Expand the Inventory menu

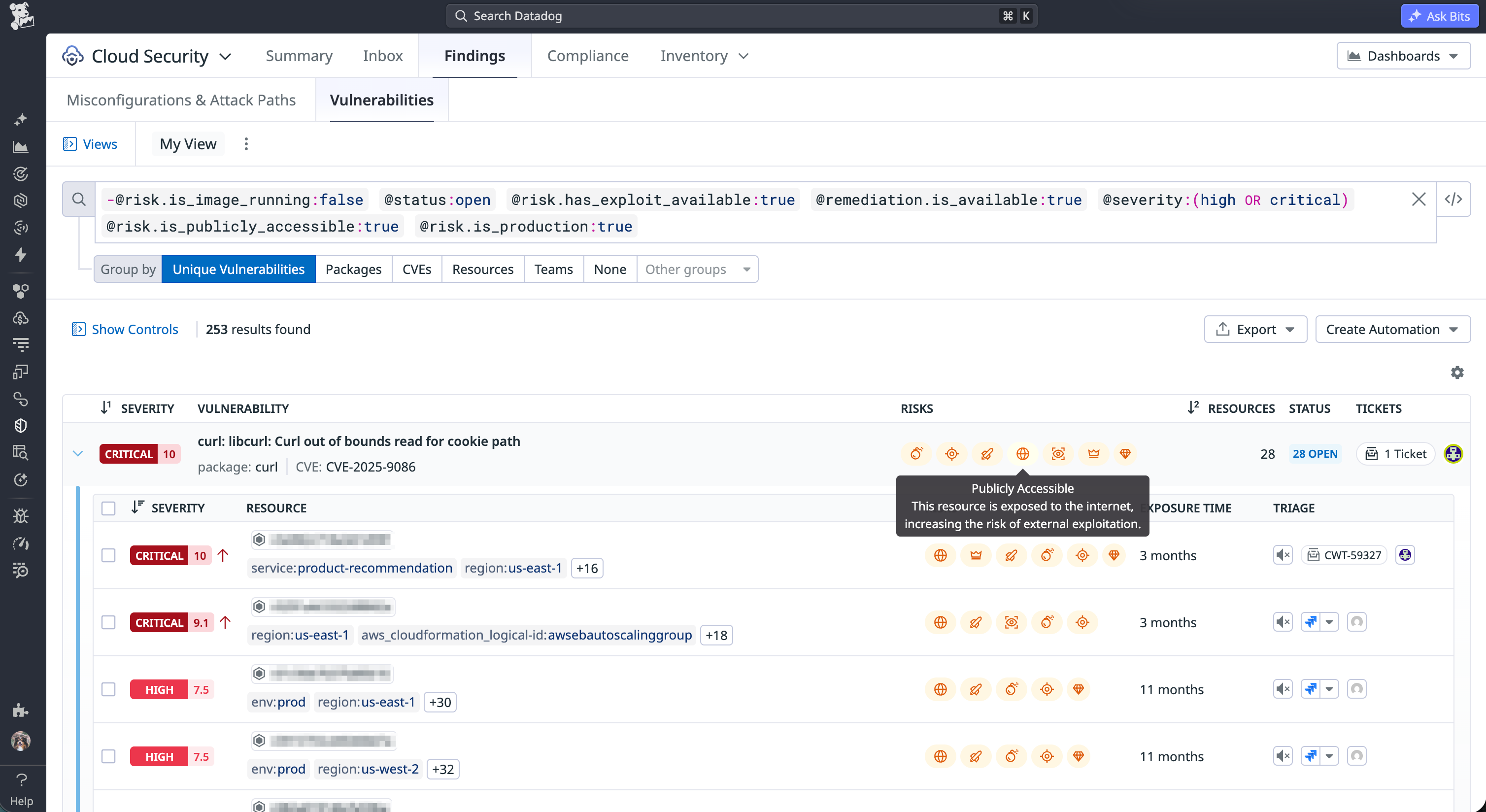click(x=705, y=56)
